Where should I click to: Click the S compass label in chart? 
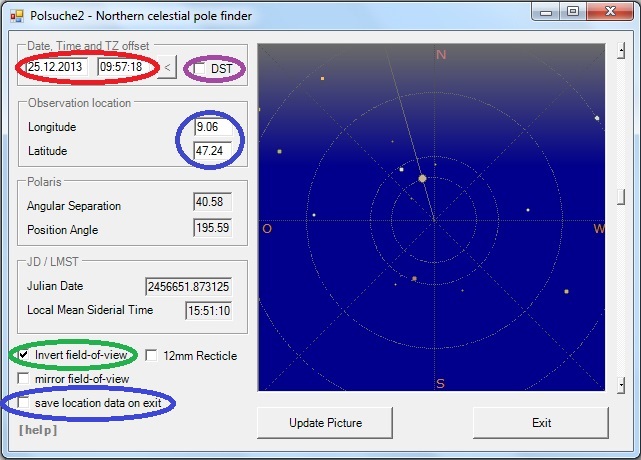(440, 384)
